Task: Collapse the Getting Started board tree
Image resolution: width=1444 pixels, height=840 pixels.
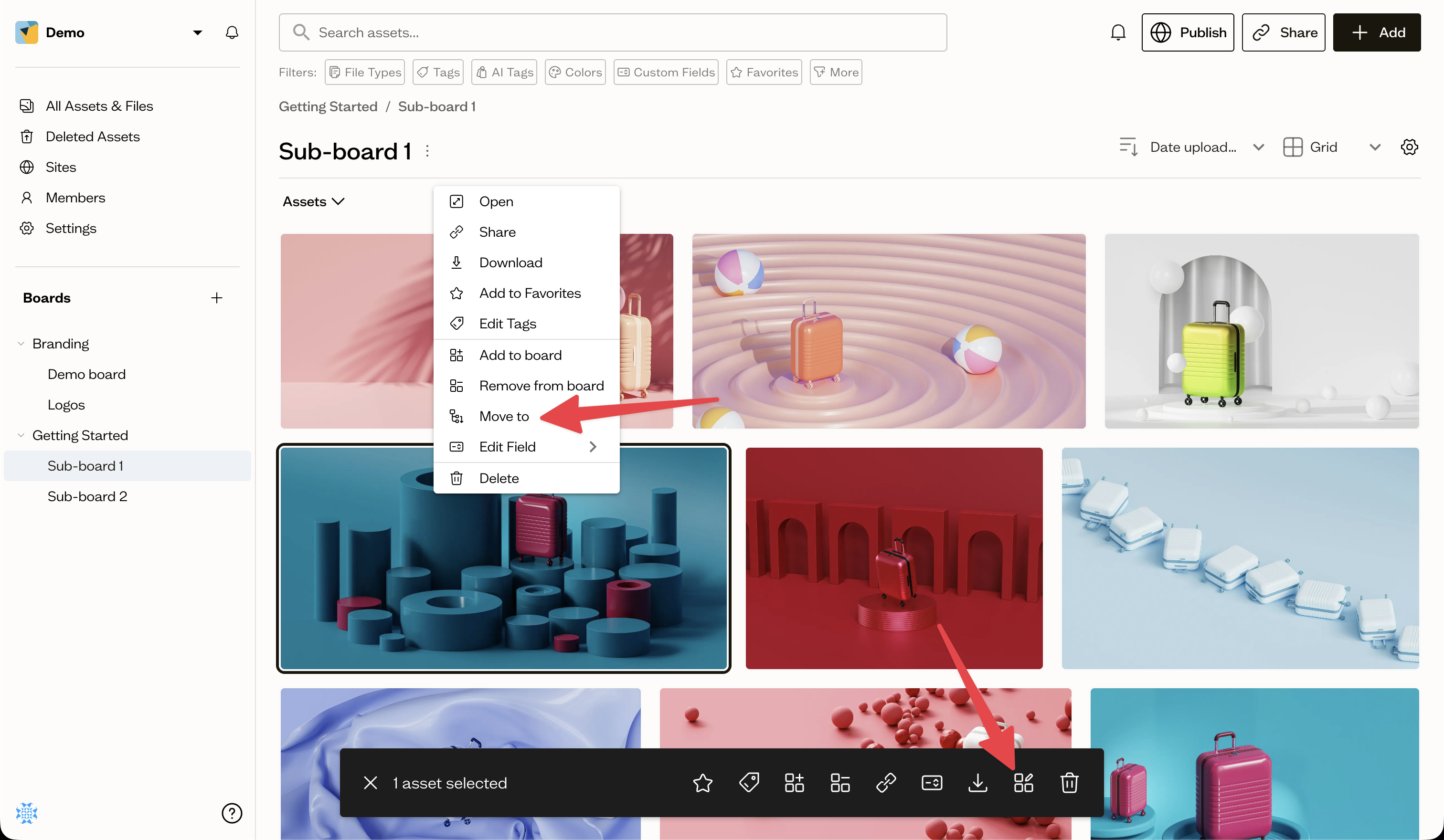Action: pos(21,435)
